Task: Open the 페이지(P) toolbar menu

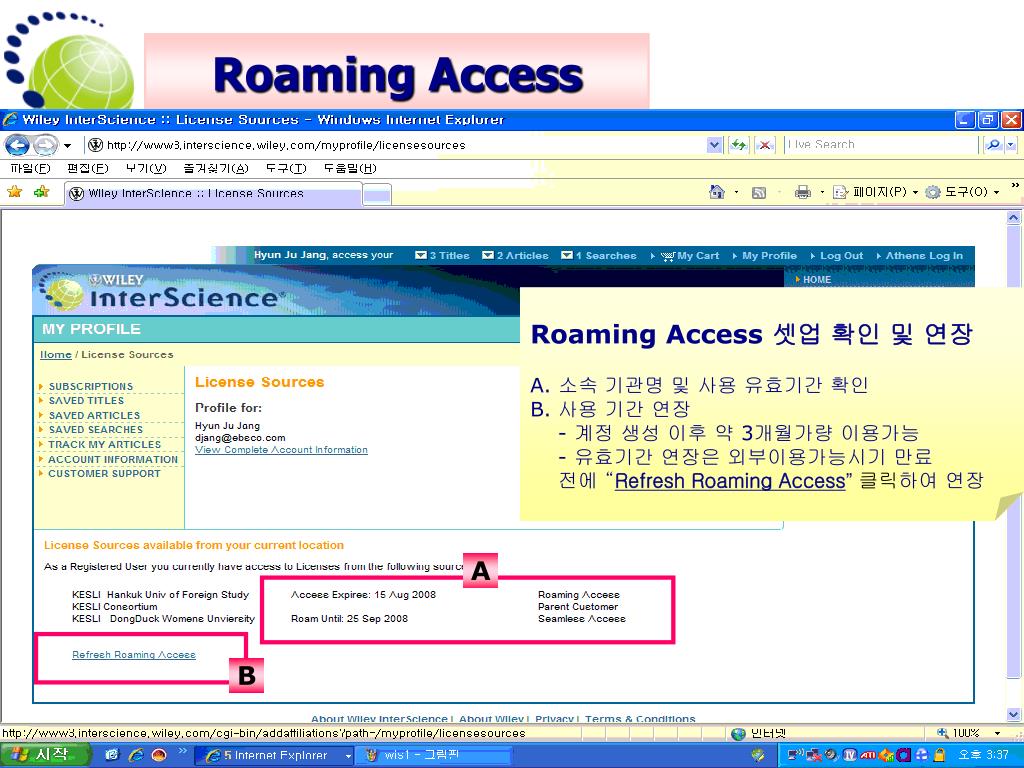Action: click(876, 192)
